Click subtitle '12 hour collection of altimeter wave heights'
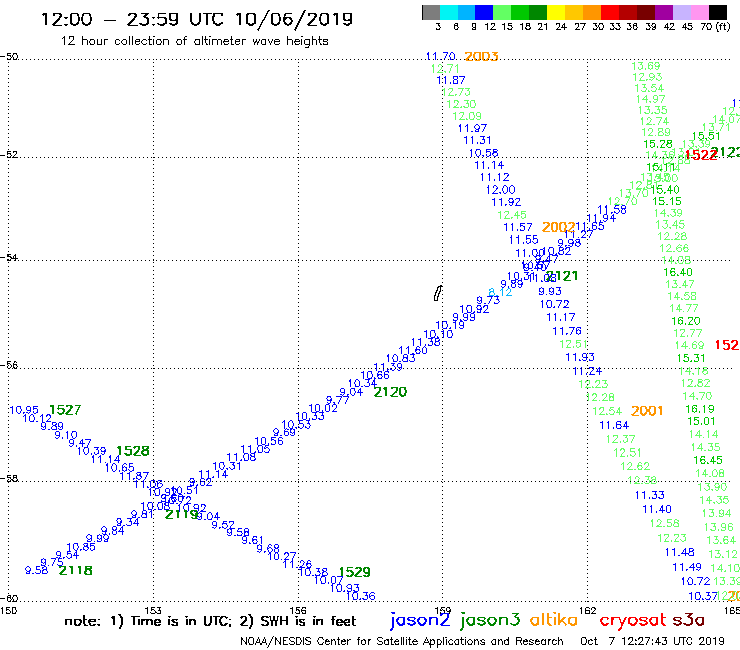The image size is (740, 650). [x=194, y=41]
